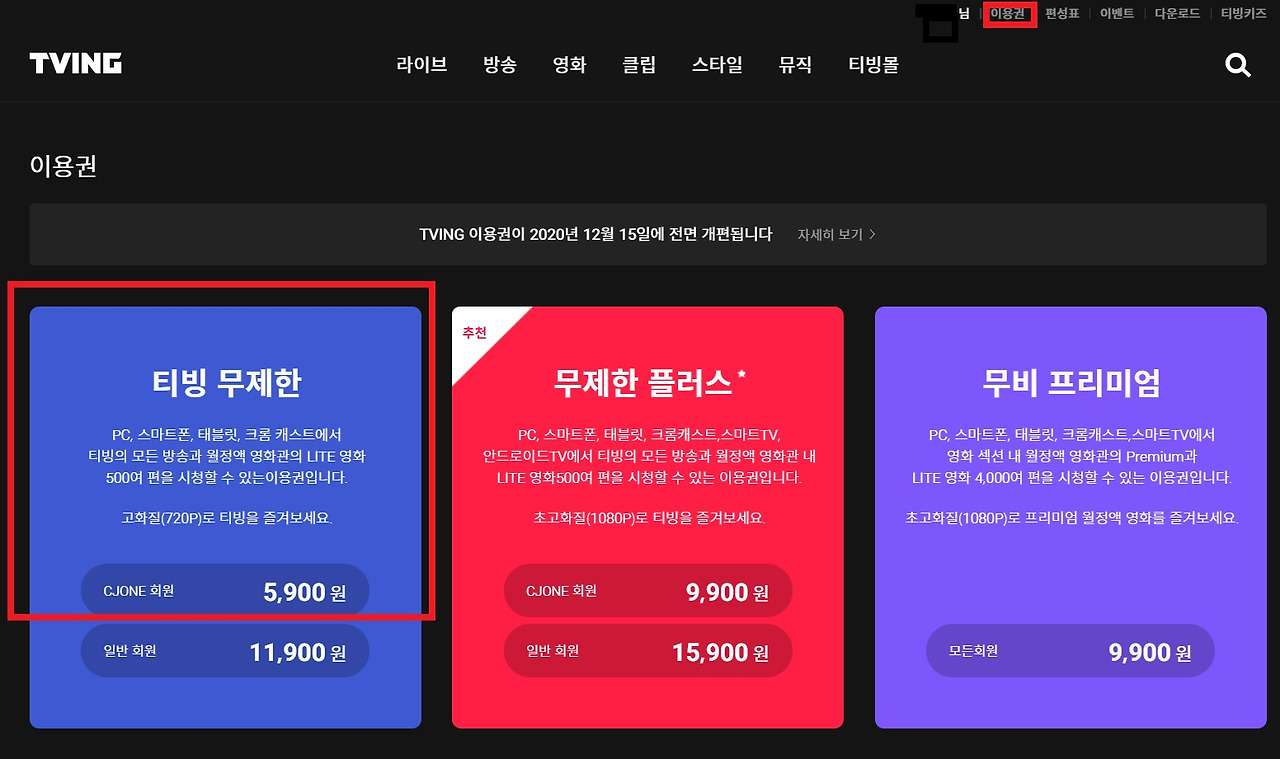Visit 티빙몰 from the navigation
Screen dimensions: 1280x759
click(x=874, y=65)
